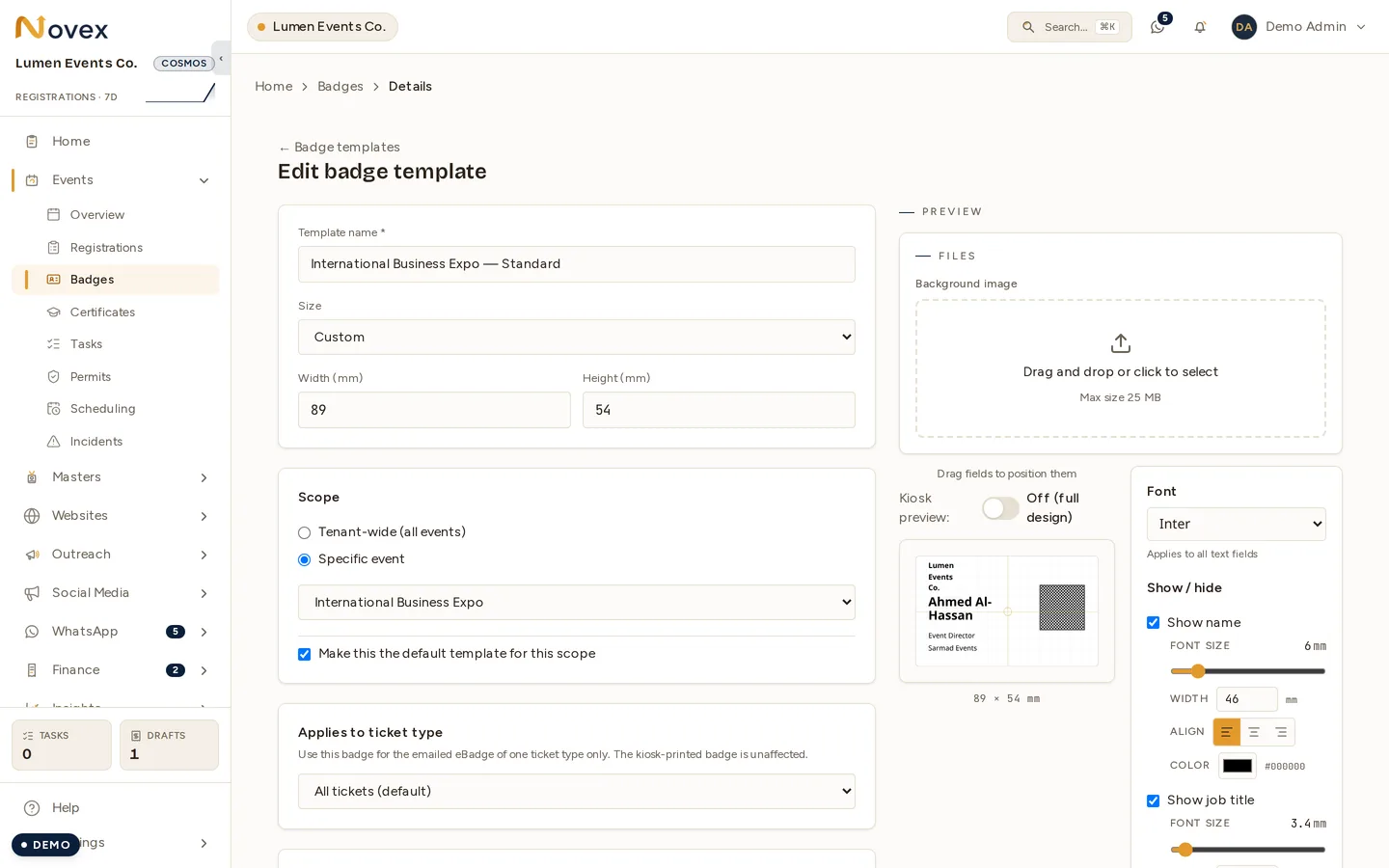Click the name WIDTH field showing 46

(x=1246, y=699)
